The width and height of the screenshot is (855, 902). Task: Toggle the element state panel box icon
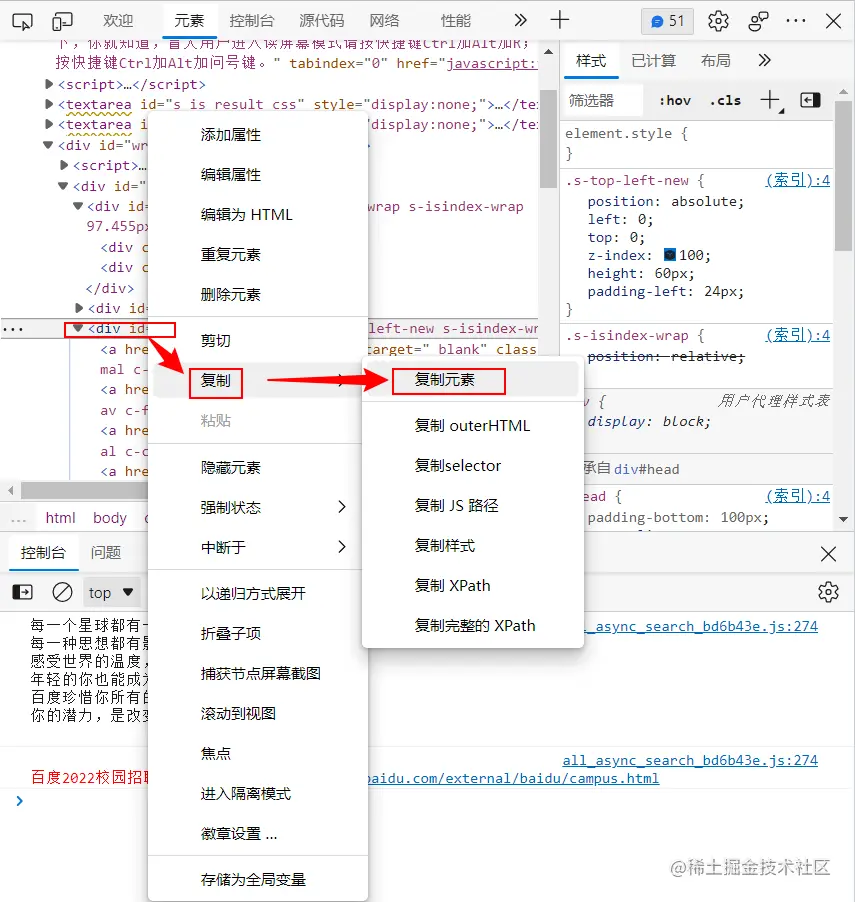click(x=812, y=100)
